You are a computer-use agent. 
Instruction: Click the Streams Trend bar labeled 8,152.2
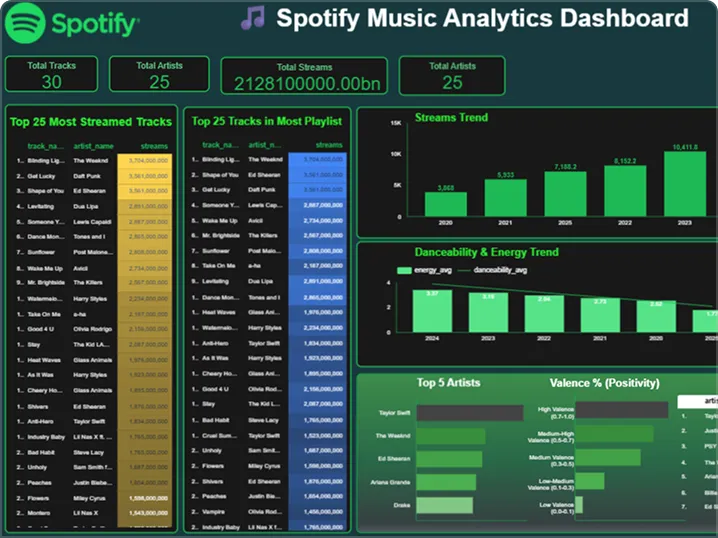[x=625, y=190]
